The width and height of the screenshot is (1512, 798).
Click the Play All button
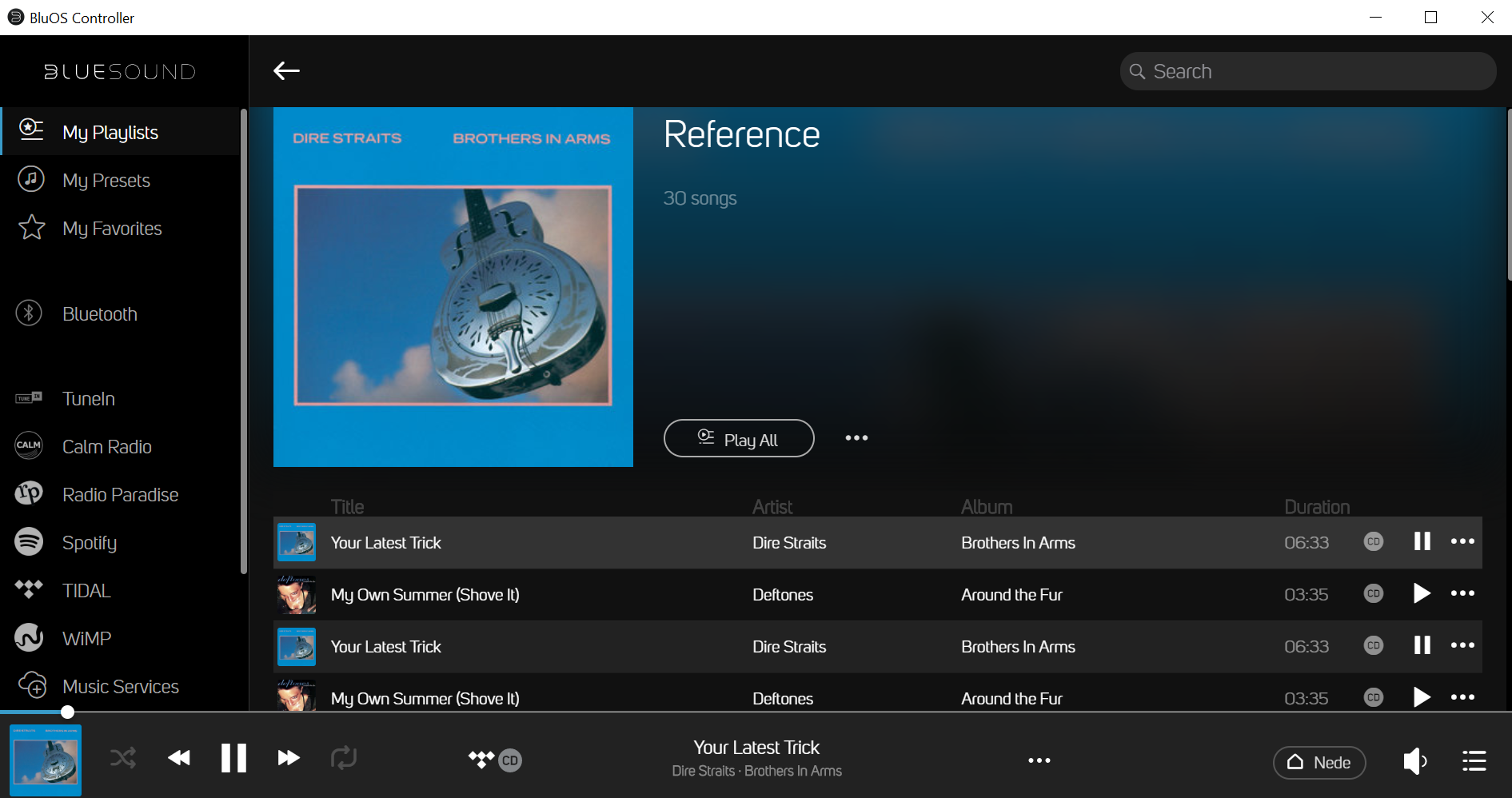click(x=739, y=439)
